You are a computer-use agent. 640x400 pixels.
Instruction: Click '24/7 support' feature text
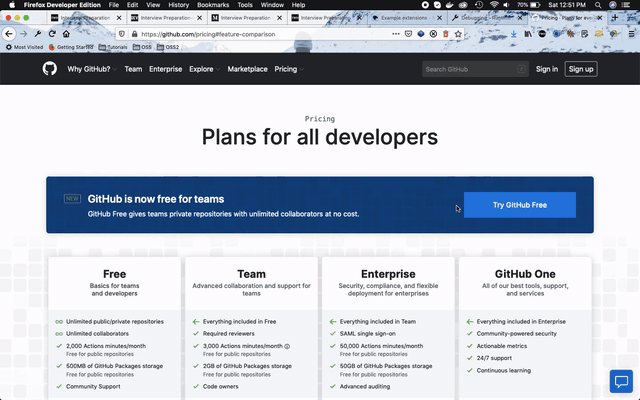coord(494,358)
